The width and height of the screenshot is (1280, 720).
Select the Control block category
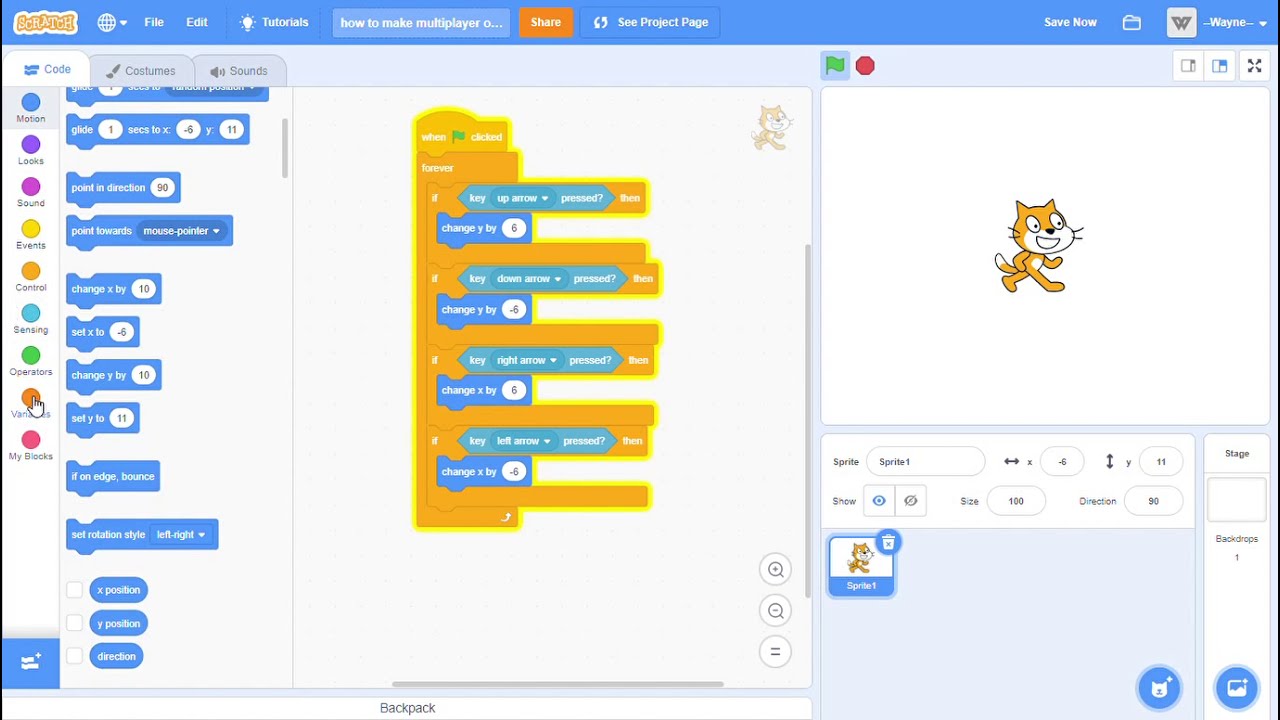31,277
